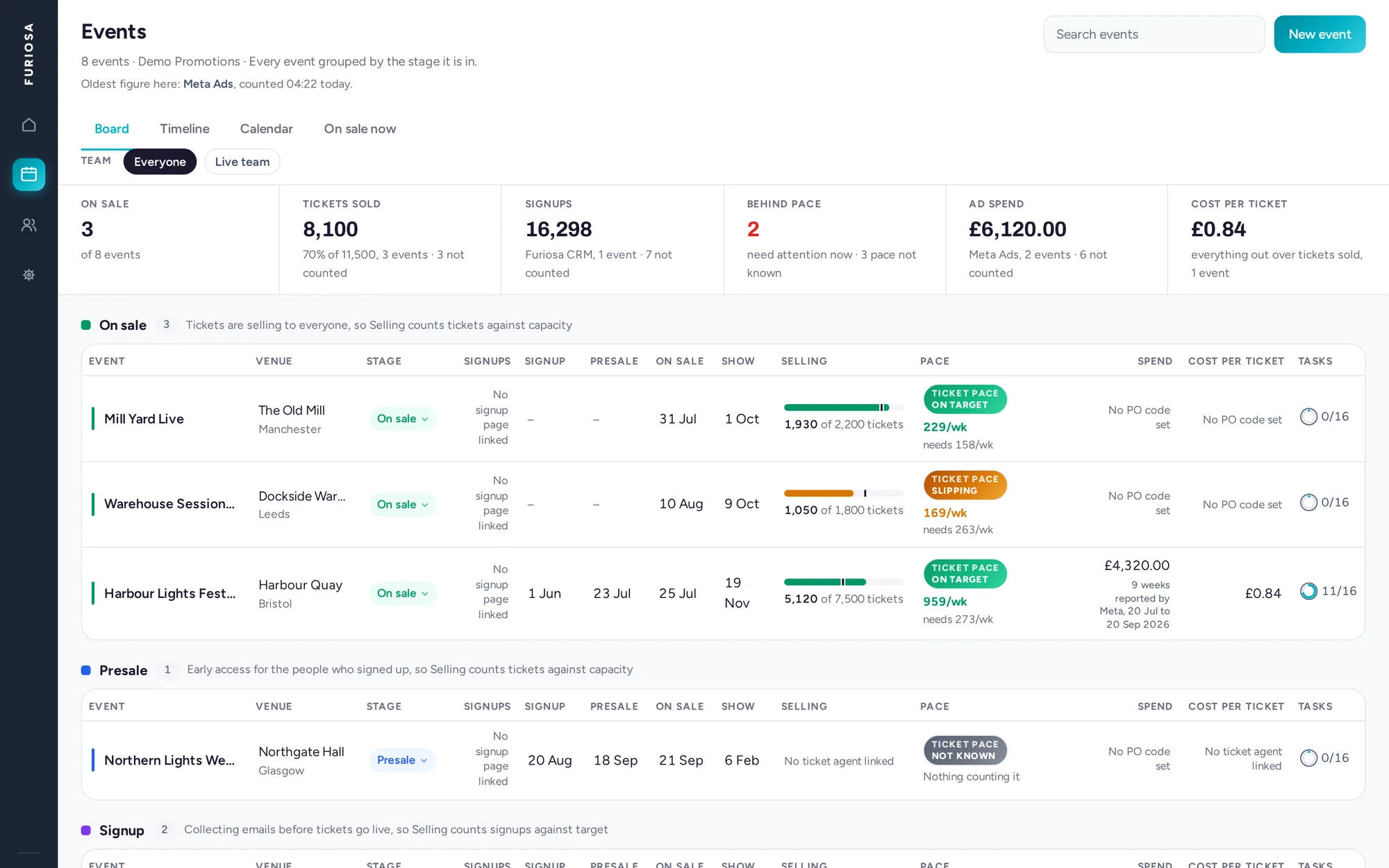
Task: Switch to the Timeline tab
Action: click(185, 129)
